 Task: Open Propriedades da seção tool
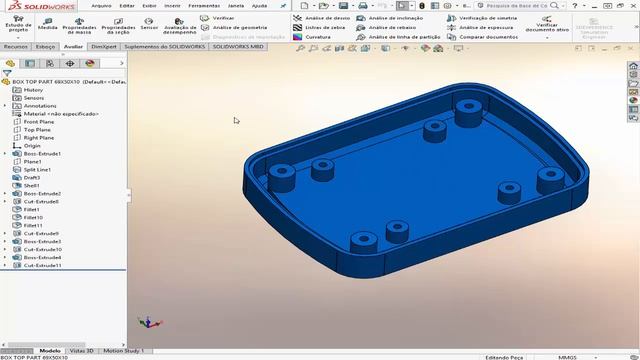(x=118, y=26)
